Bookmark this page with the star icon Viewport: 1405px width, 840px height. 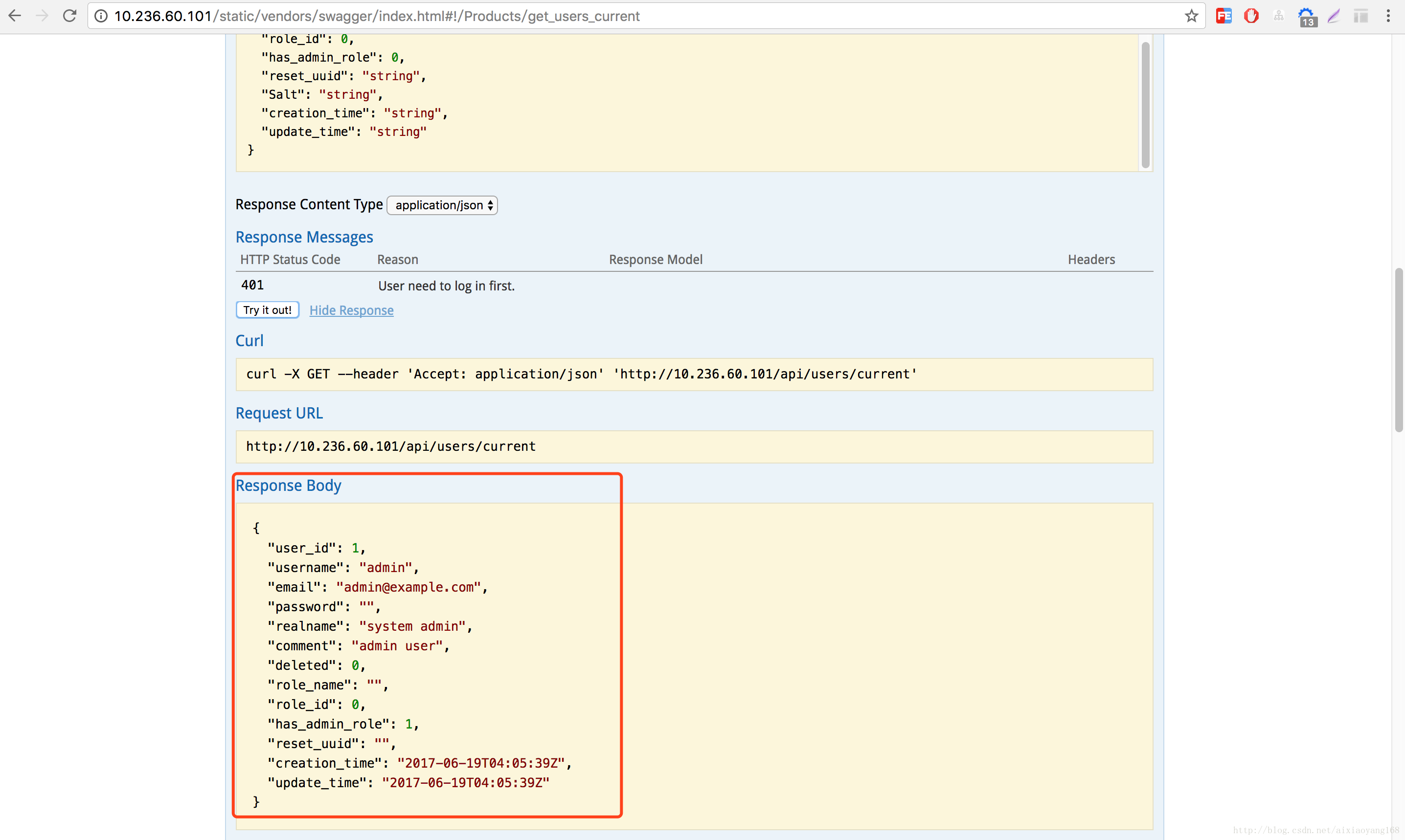pyautogui.click(x=1192, y=16)
